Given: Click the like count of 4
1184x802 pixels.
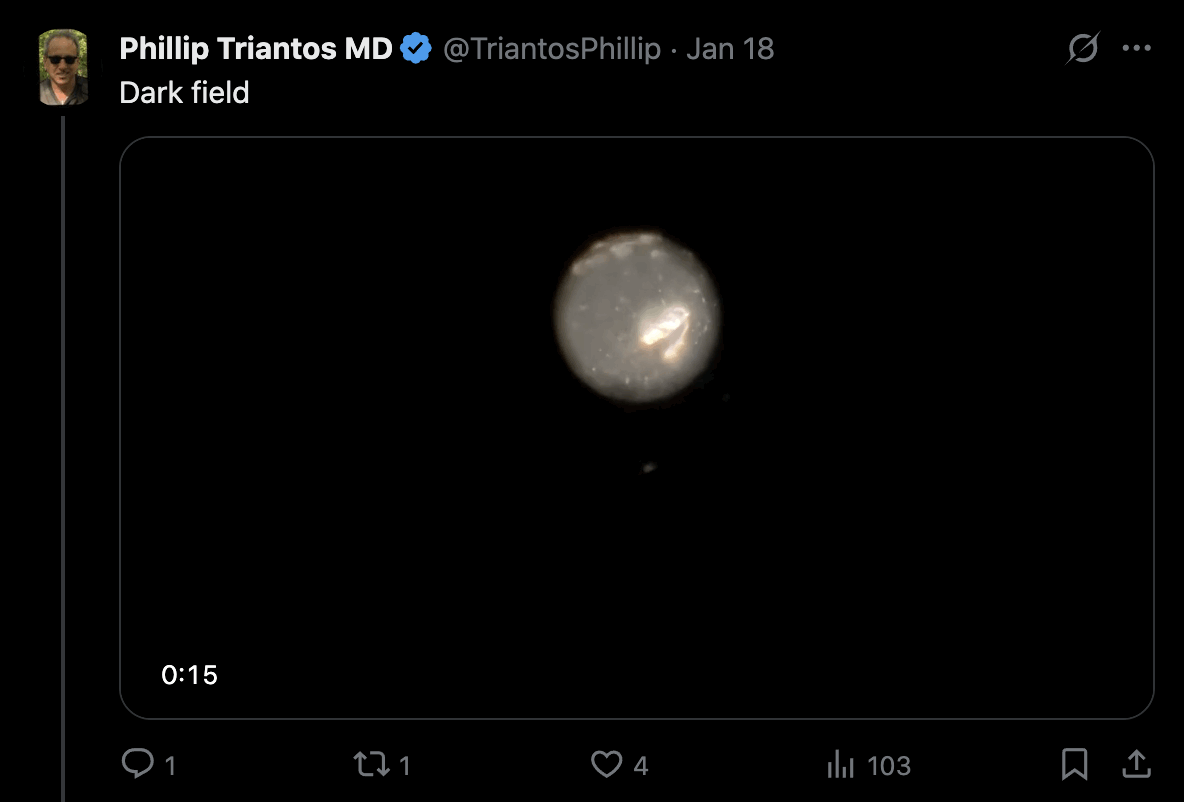Looking at the screenshot, I should tap(641, 766).
